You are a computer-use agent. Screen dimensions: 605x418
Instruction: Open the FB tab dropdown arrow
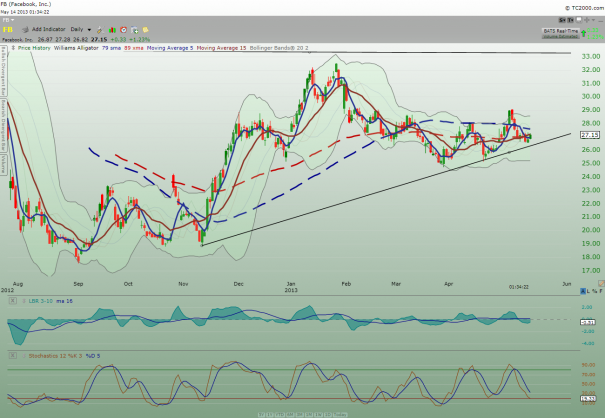point(12,20)
